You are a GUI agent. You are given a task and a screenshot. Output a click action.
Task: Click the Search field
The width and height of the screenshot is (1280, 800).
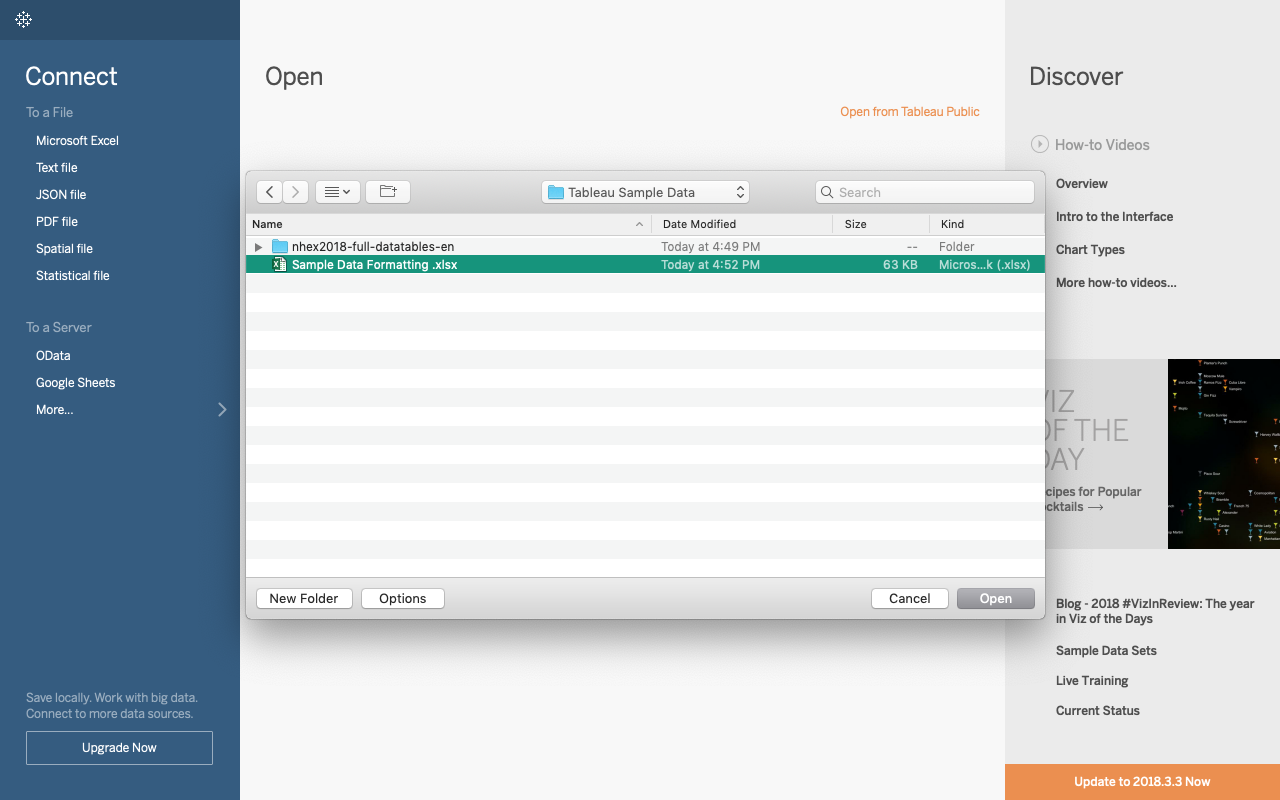(x=925, y=192)
